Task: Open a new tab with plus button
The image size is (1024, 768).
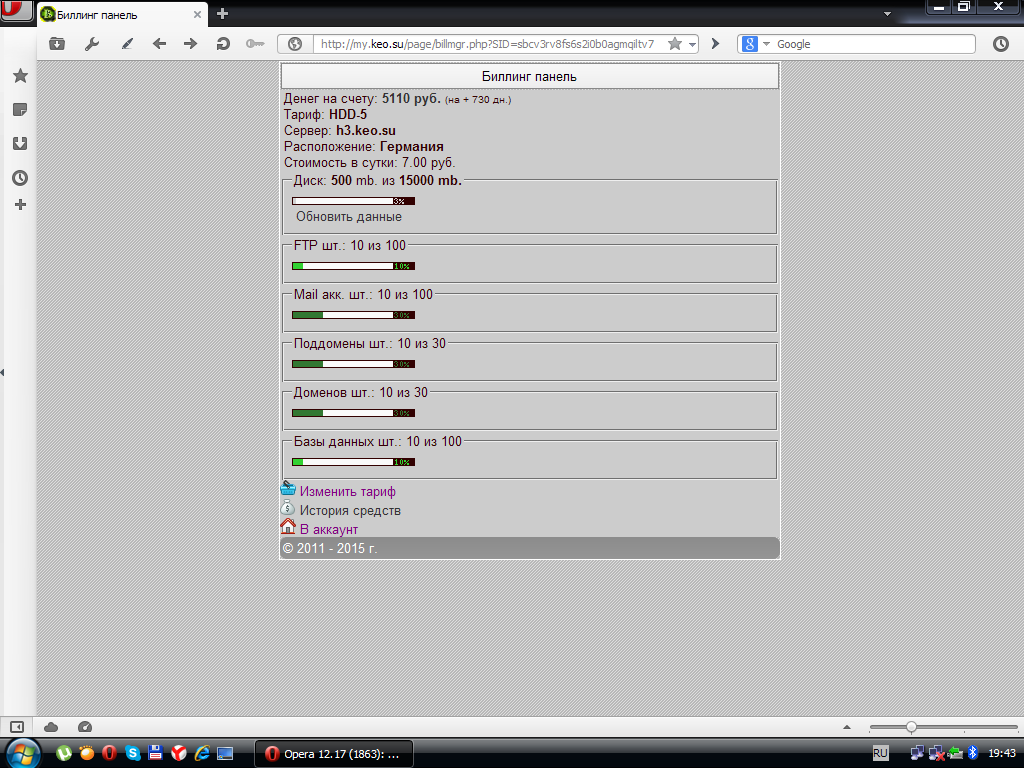Action: tap(222, 14)
